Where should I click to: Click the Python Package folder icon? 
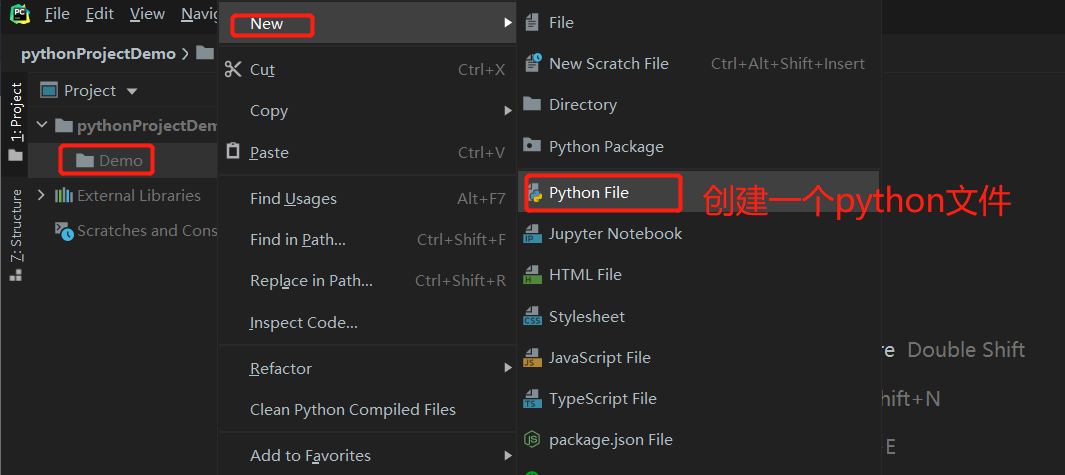click(x=532, y=145)
